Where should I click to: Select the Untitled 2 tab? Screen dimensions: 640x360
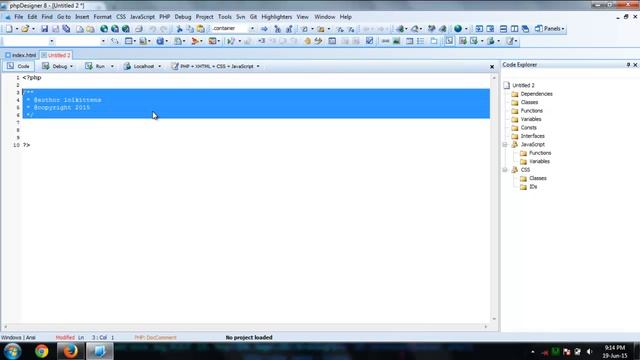(56, 55)
